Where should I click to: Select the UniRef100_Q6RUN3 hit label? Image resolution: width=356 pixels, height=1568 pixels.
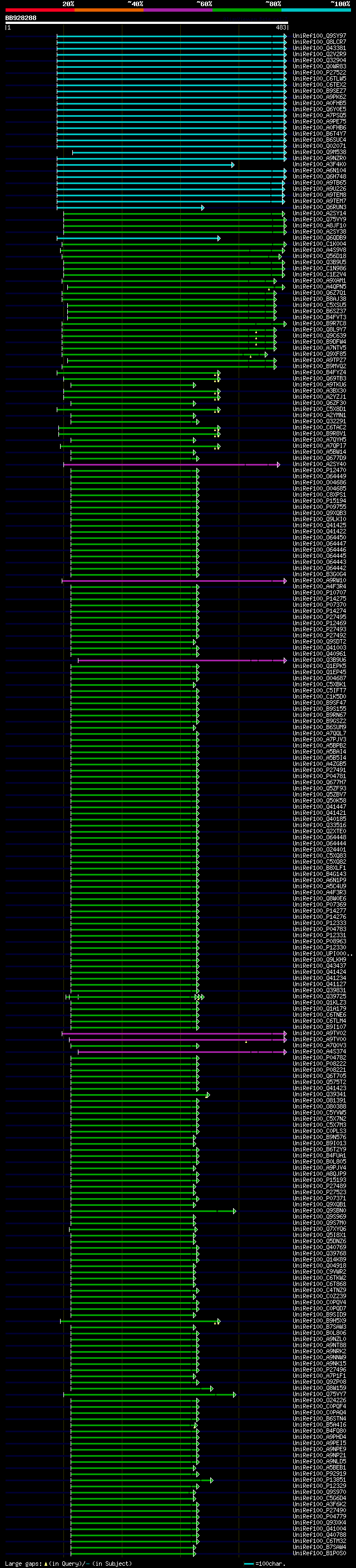[319, 207]
